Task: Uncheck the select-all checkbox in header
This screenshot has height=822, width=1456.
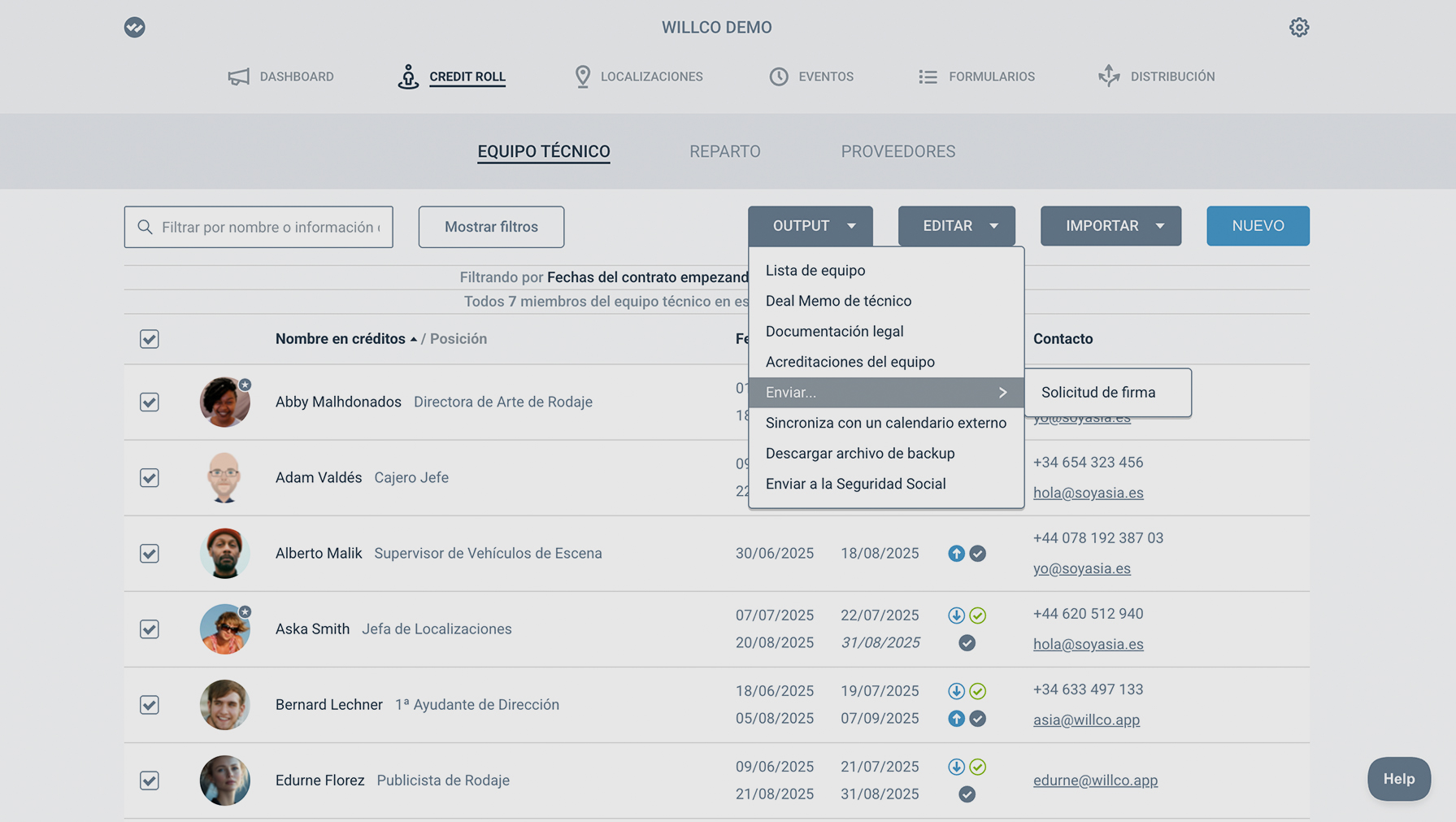Action: [150, 339]
